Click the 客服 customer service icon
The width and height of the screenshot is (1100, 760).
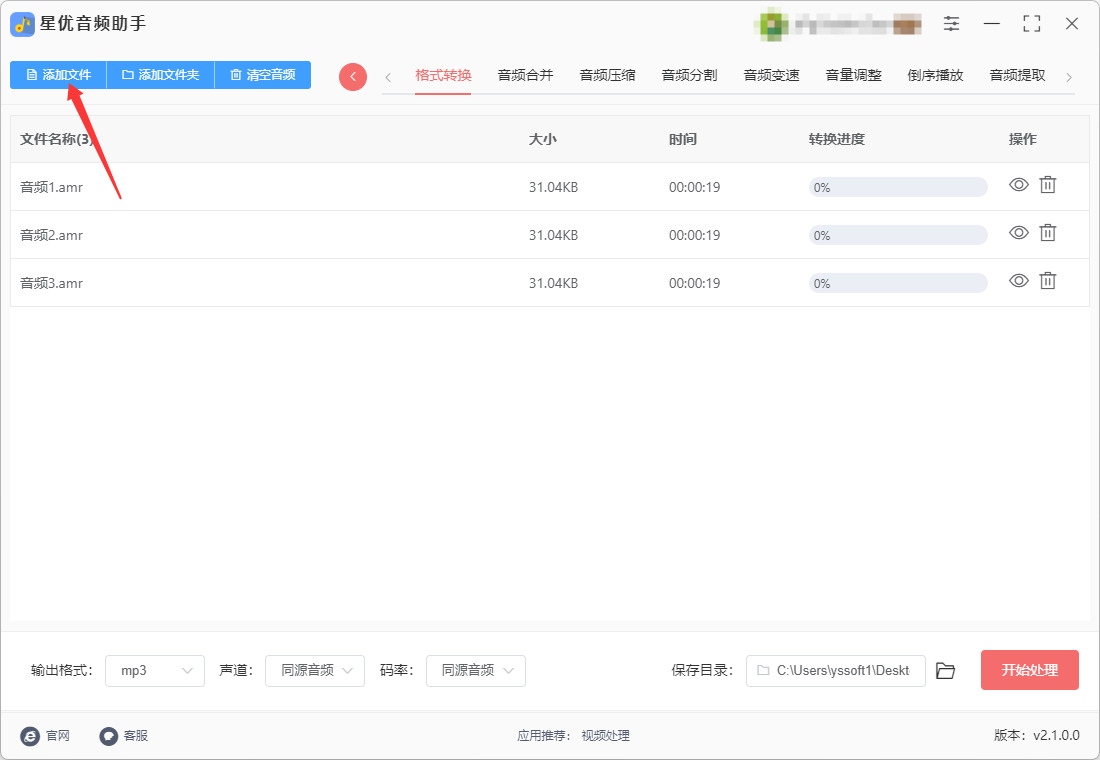pos(108,735)
